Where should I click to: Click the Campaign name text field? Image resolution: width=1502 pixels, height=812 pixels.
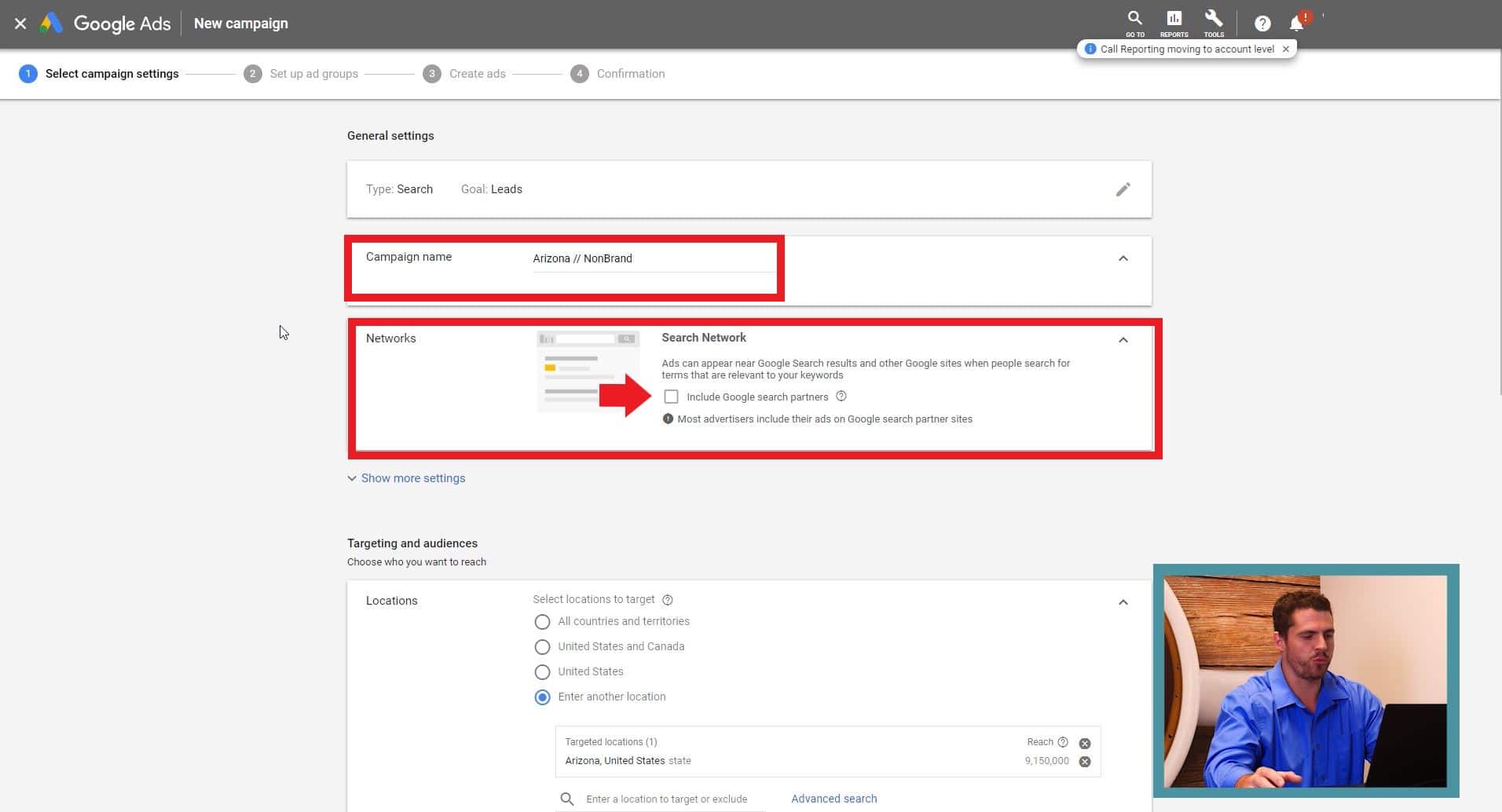click(654, 259)
